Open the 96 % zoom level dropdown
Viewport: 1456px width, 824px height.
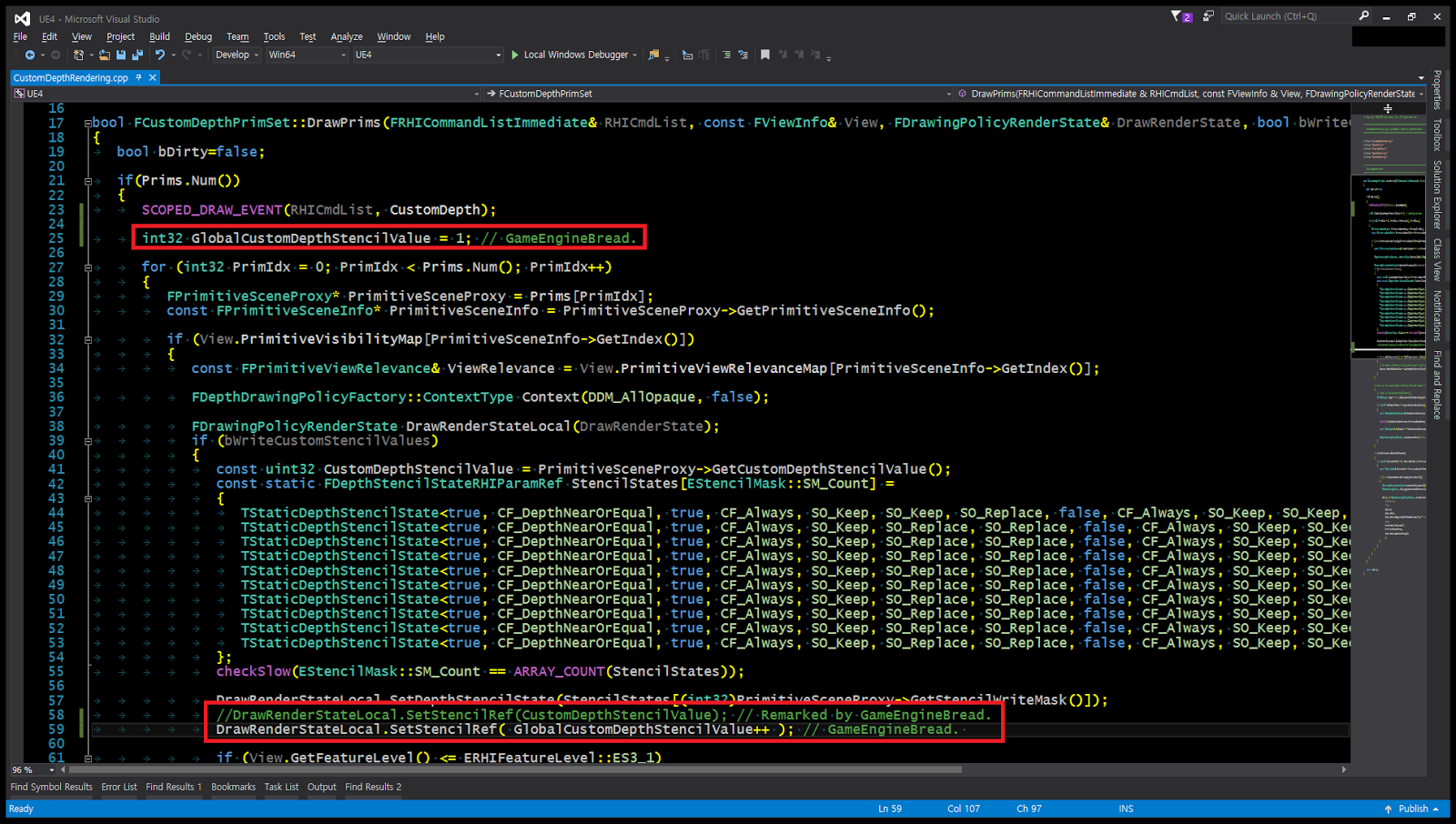[x=34, y=769]
